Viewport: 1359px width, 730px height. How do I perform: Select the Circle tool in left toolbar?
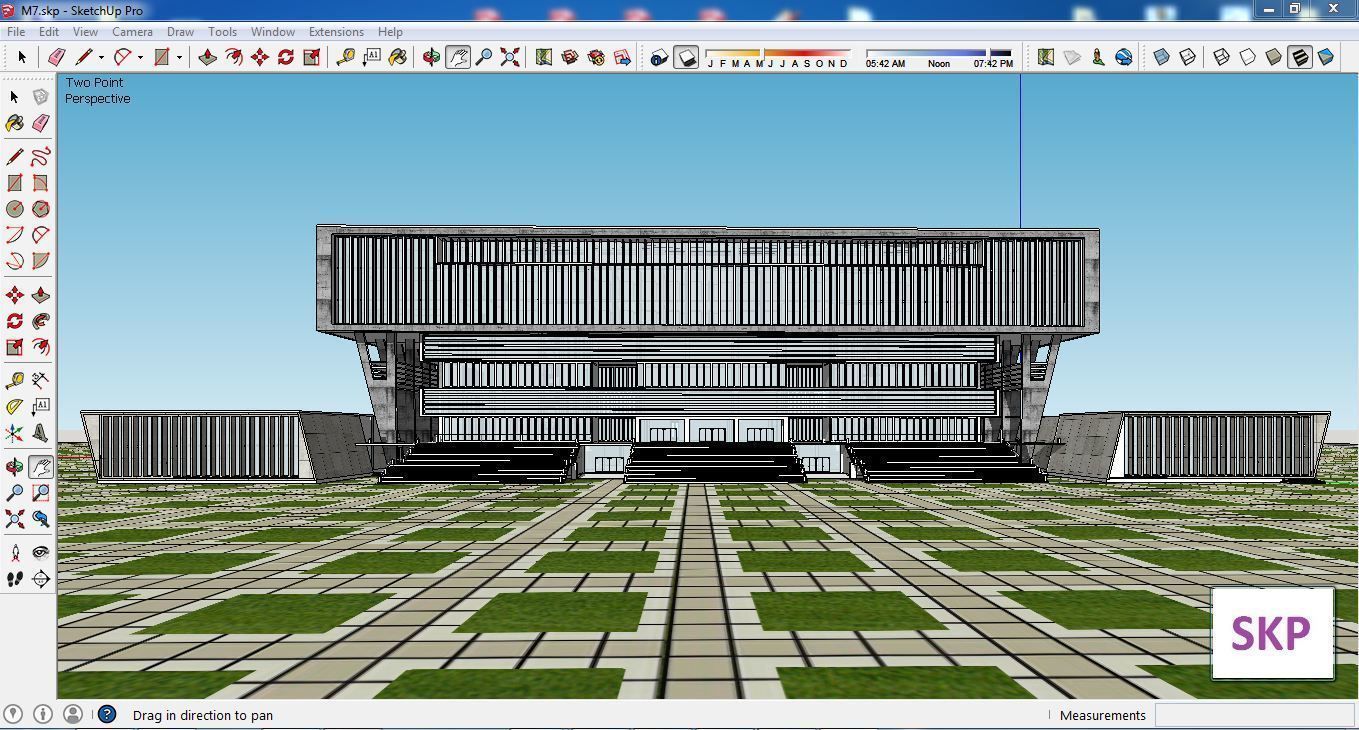click(x=15, y=209)
